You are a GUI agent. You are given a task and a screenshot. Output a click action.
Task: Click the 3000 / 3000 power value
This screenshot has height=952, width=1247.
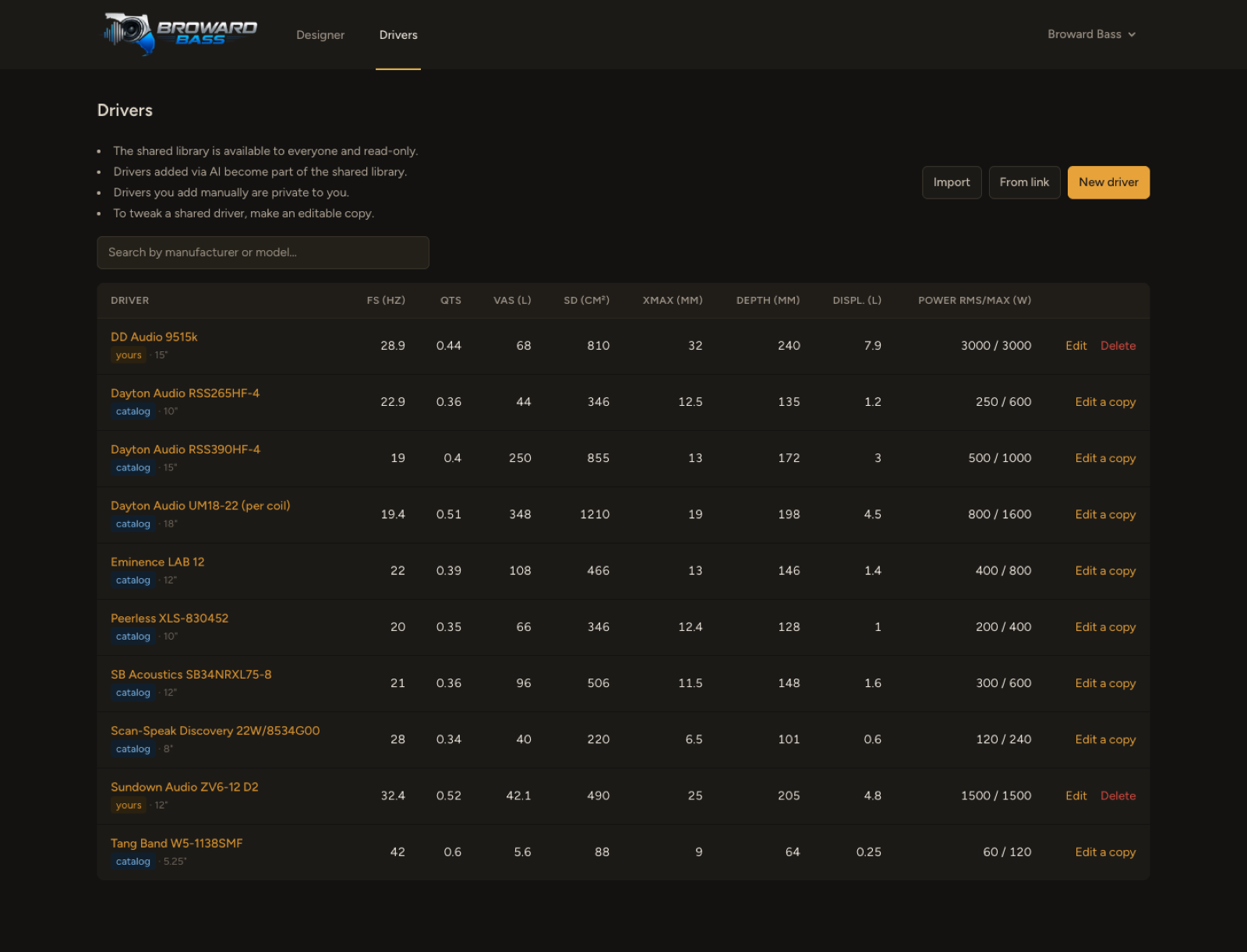click(996, 346)
